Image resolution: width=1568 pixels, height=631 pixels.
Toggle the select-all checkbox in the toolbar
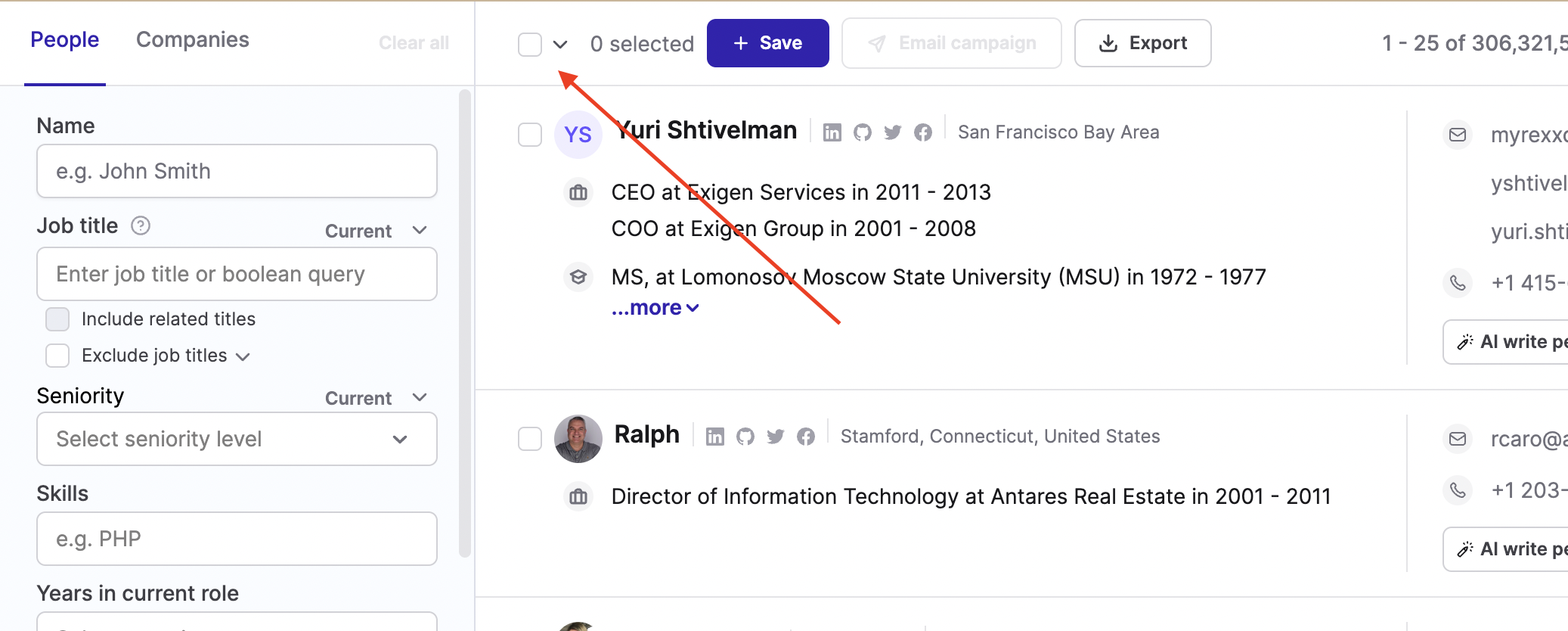(x=530, y=44)
